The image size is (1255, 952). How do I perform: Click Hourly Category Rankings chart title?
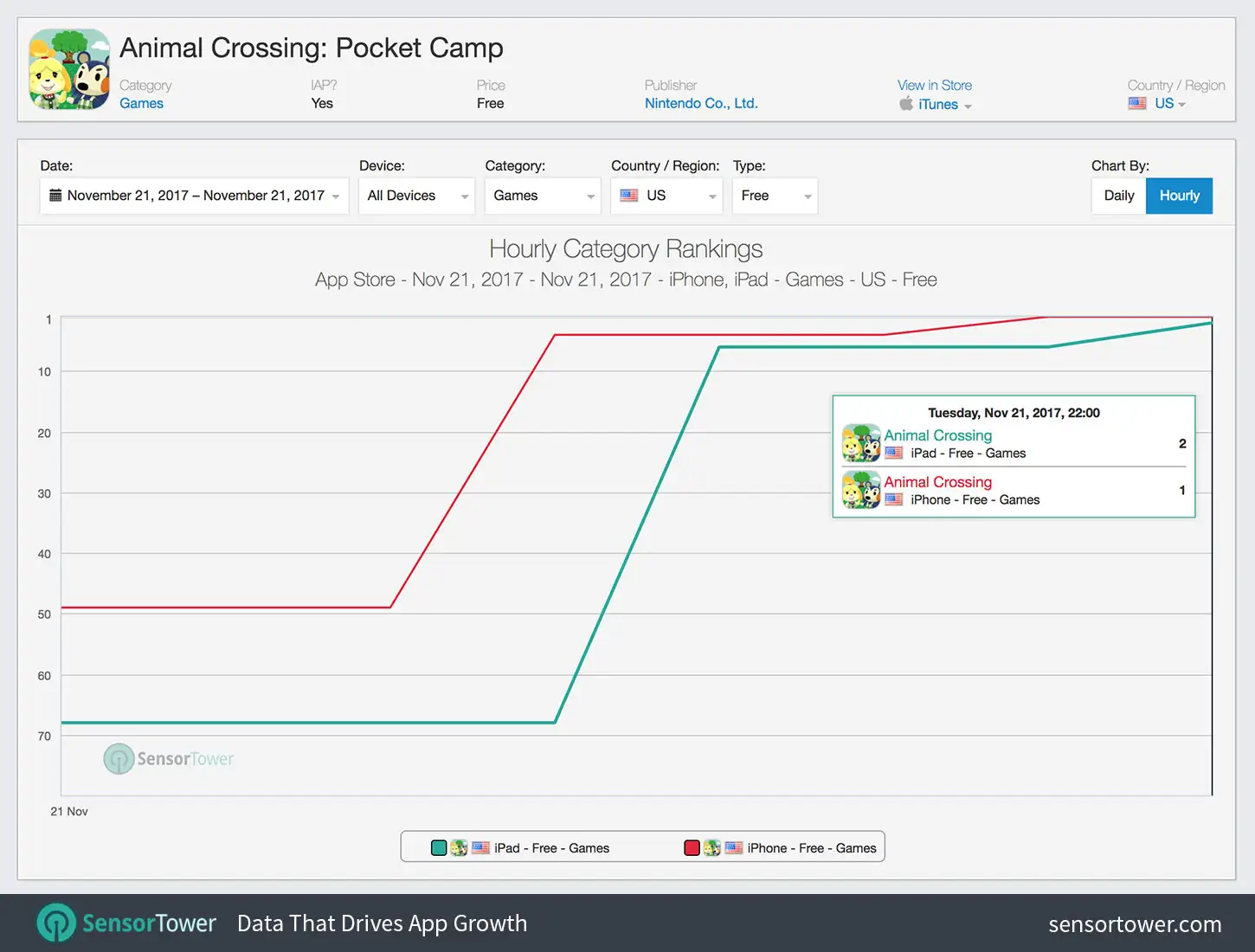(626, 249)
